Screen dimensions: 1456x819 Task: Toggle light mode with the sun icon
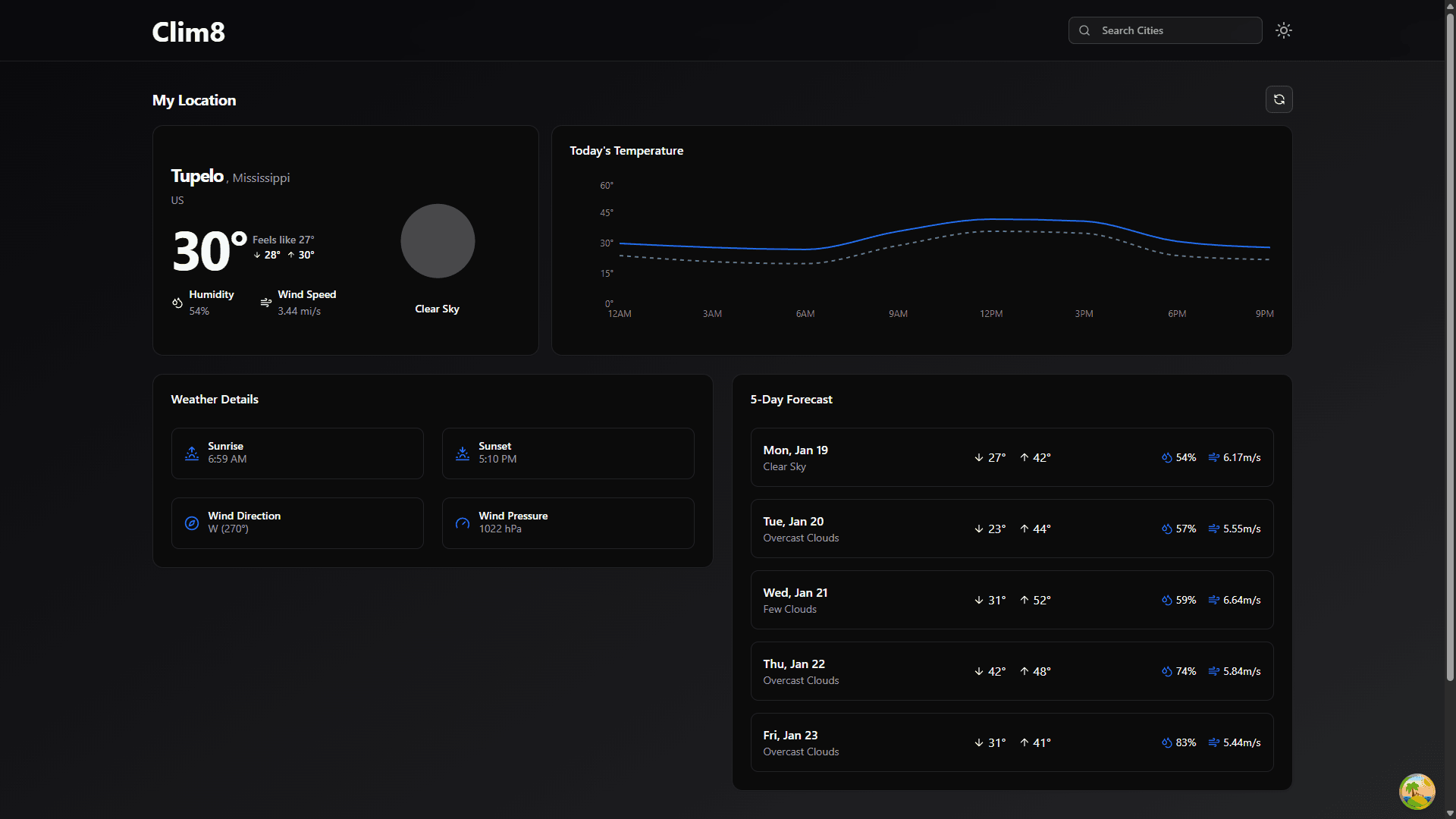pos(1283,30)
